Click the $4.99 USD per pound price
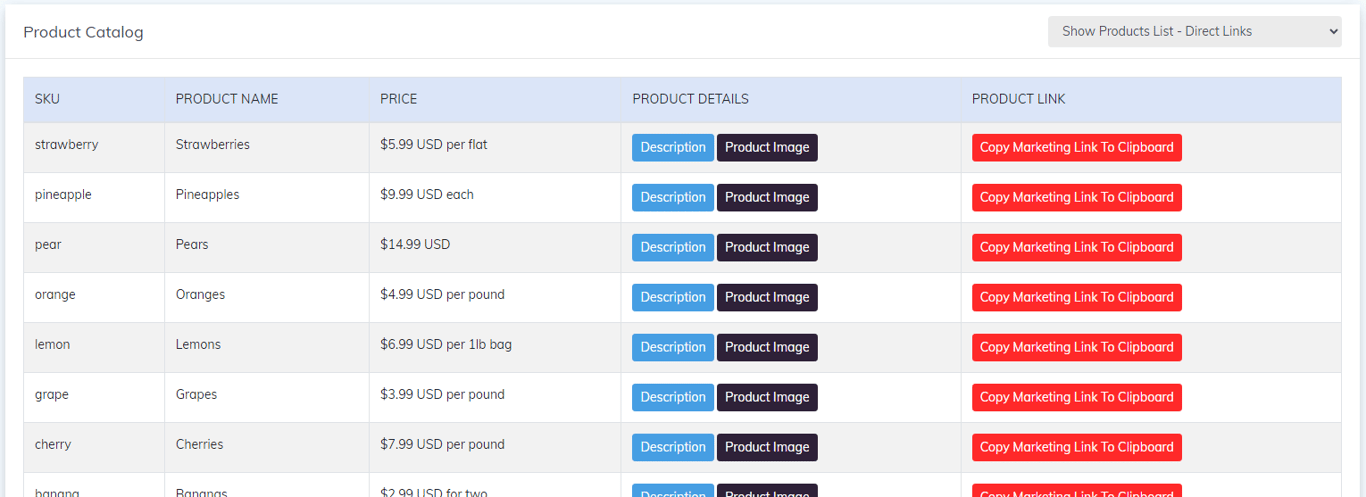The image size is (1366, 497). [x=442, y=295]
